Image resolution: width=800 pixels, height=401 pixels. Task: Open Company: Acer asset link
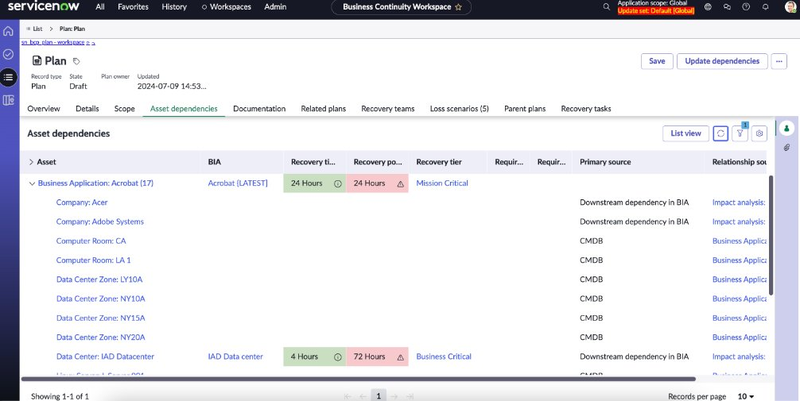(82, 203)
